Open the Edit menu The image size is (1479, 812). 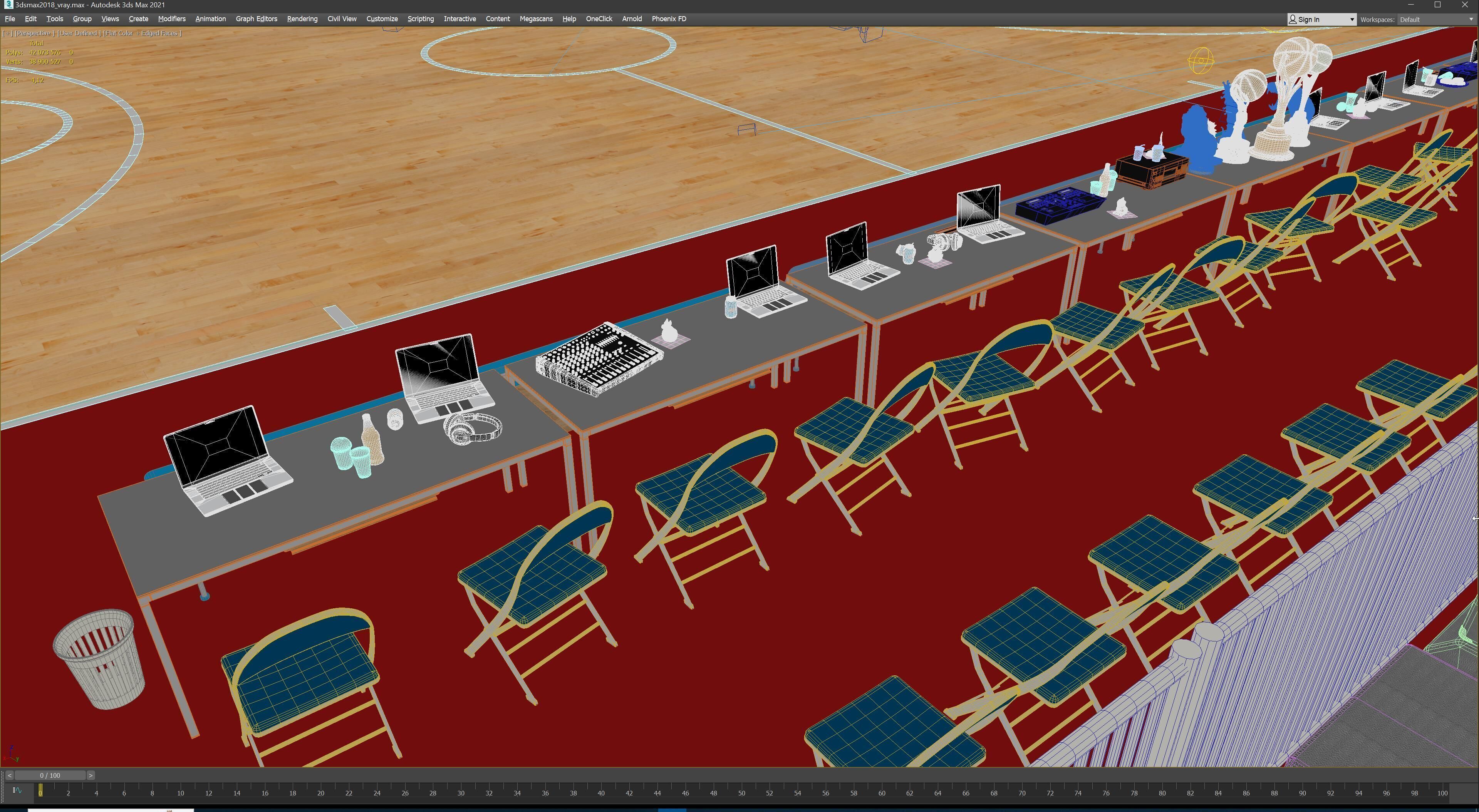click(30, 19)
